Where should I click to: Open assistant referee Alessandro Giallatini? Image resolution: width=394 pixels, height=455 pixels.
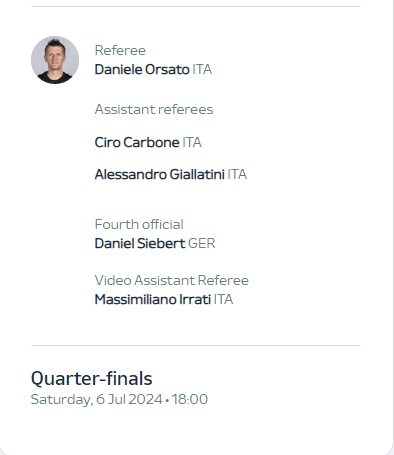click(x=160, y=174)
